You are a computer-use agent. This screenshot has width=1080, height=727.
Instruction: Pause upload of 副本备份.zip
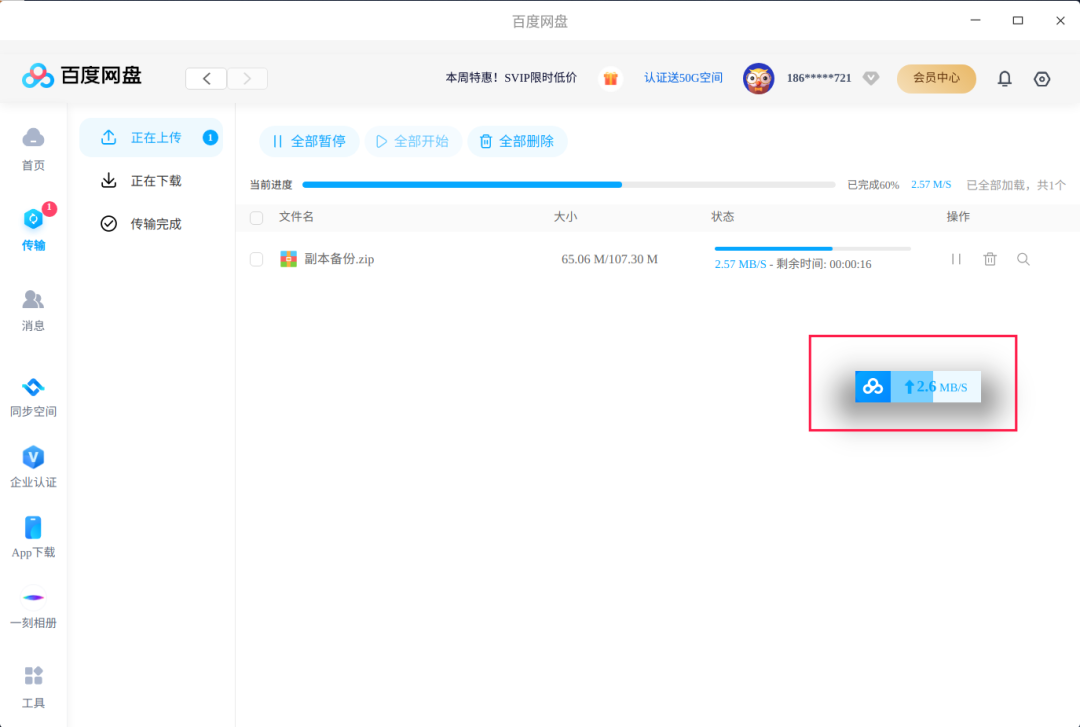click(956, 259)
